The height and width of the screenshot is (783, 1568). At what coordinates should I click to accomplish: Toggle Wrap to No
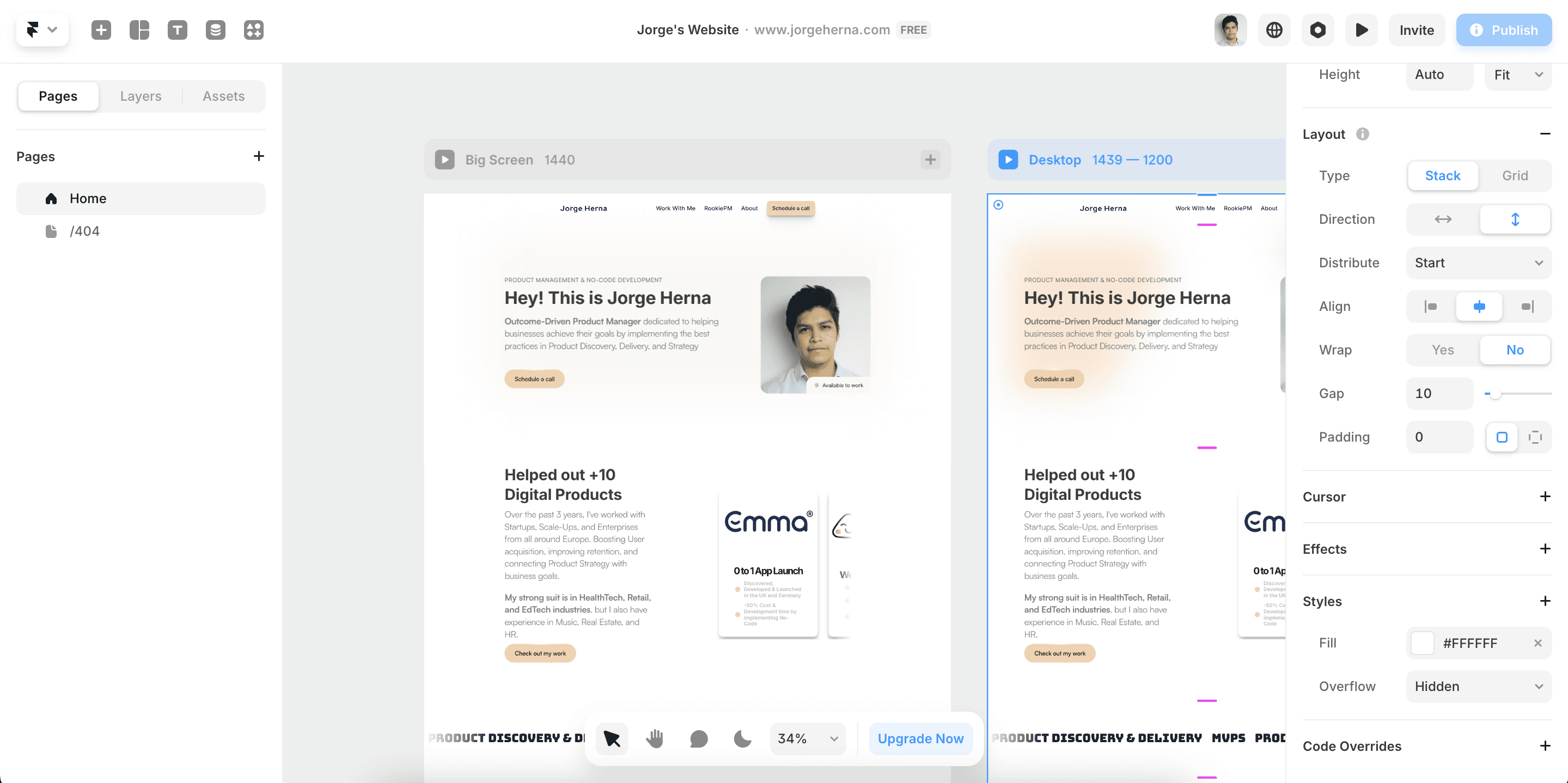click(1515, 349)
